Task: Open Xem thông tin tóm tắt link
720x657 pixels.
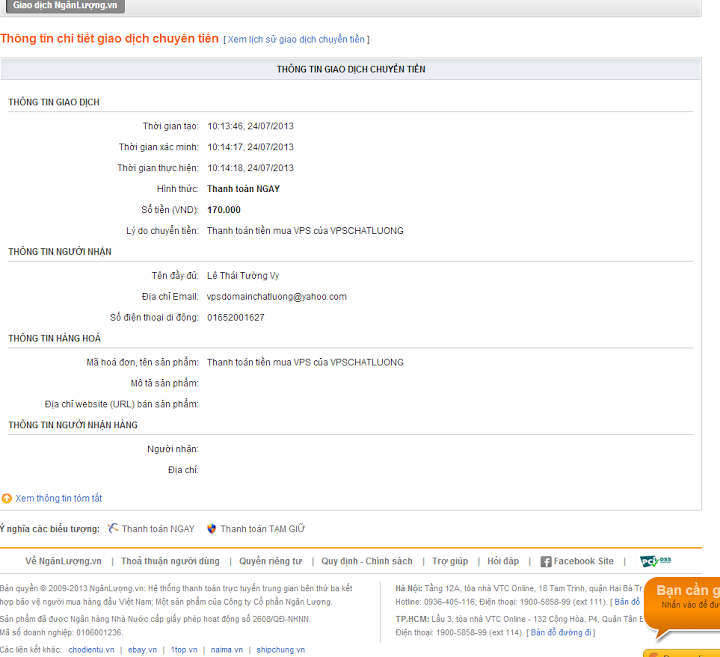Action: [x=59, y=498]
